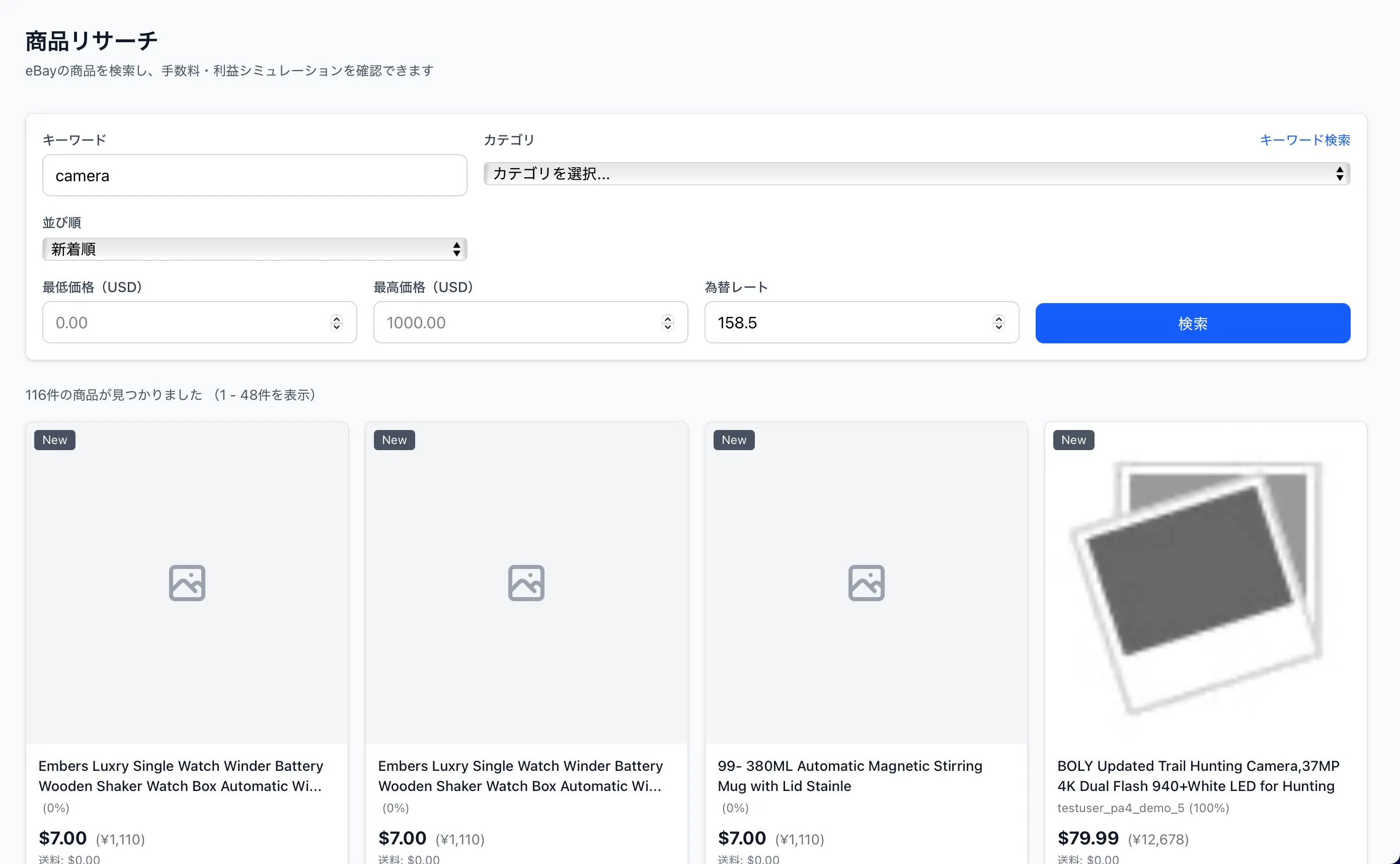Screen dimensions: 1400x864
Task: Open the キーワード検索 link
Action: [1306, 139]
